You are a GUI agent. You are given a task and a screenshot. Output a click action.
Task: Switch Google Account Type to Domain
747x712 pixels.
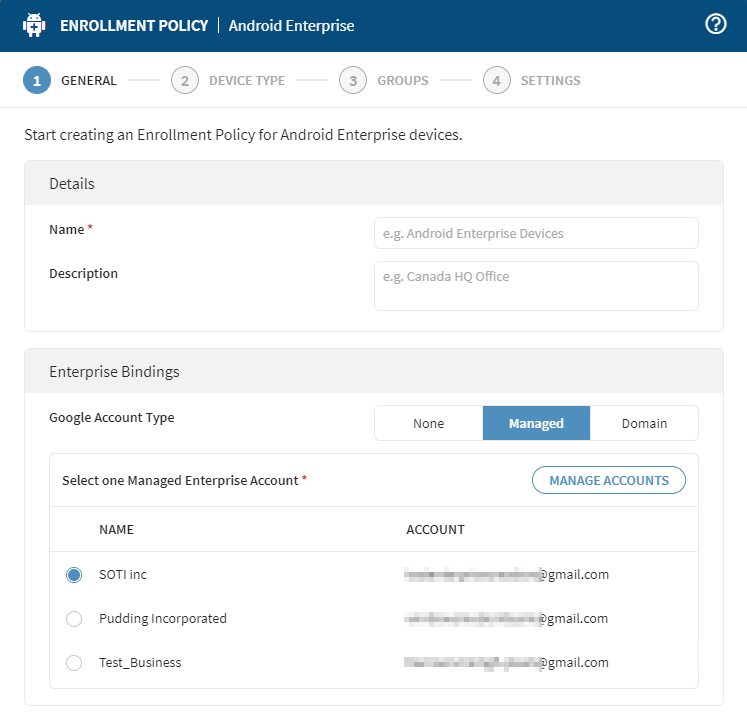click(x=644, y=423)
